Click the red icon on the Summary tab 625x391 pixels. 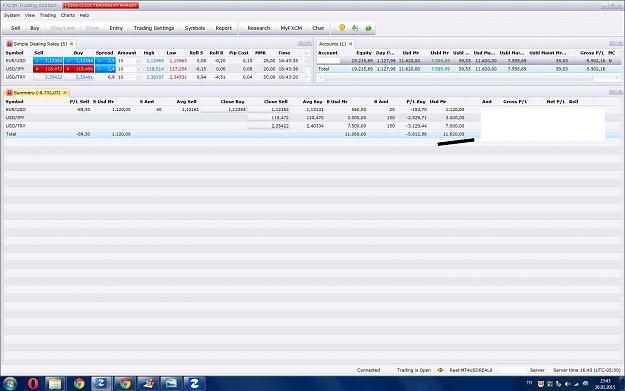(x=10, y=92)
